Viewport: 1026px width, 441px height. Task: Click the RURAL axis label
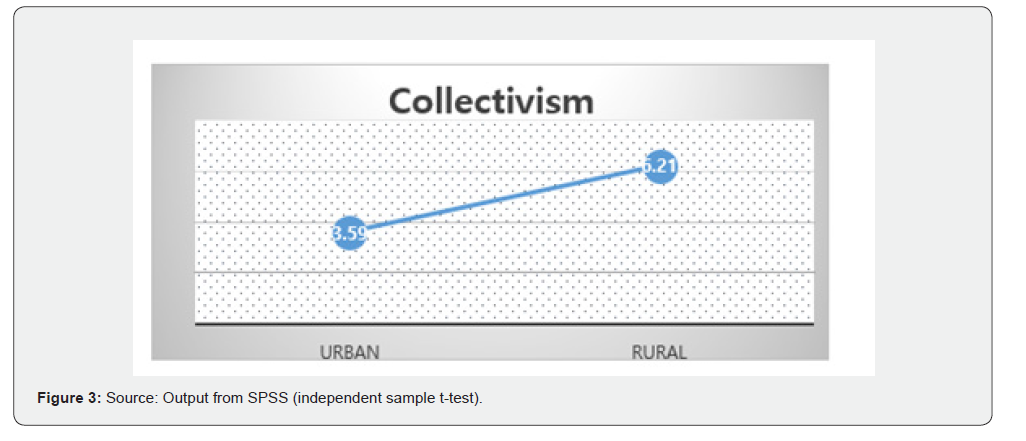coord(659,352)
